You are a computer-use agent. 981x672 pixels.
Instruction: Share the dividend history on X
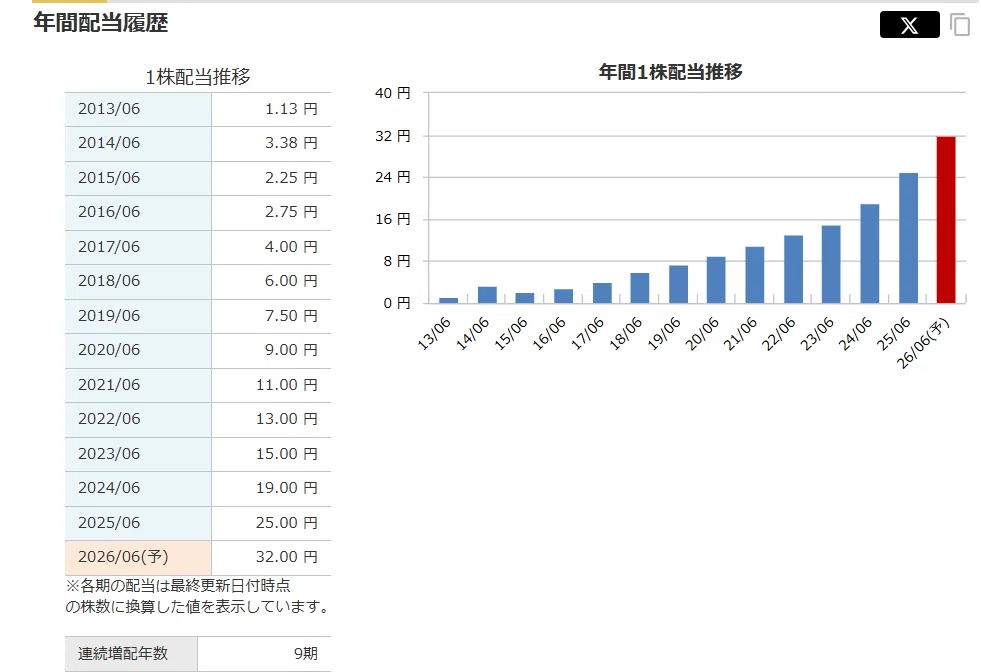(909, 24)
